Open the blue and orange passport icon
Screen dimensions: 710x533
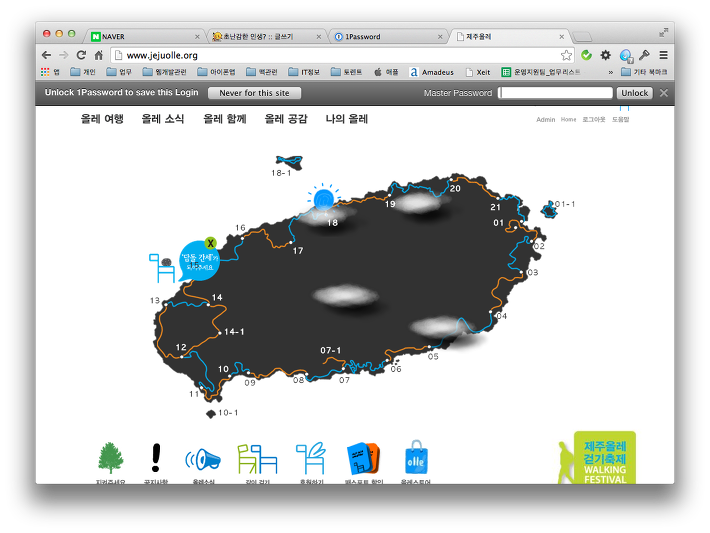(363, 458)
